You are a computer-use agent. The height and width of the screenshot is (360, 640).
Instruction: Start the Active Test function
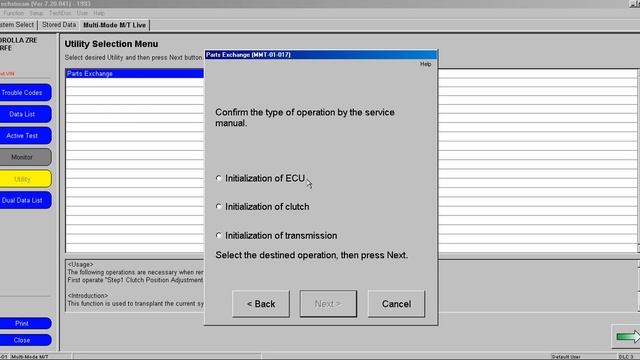[x=24, y=136]
